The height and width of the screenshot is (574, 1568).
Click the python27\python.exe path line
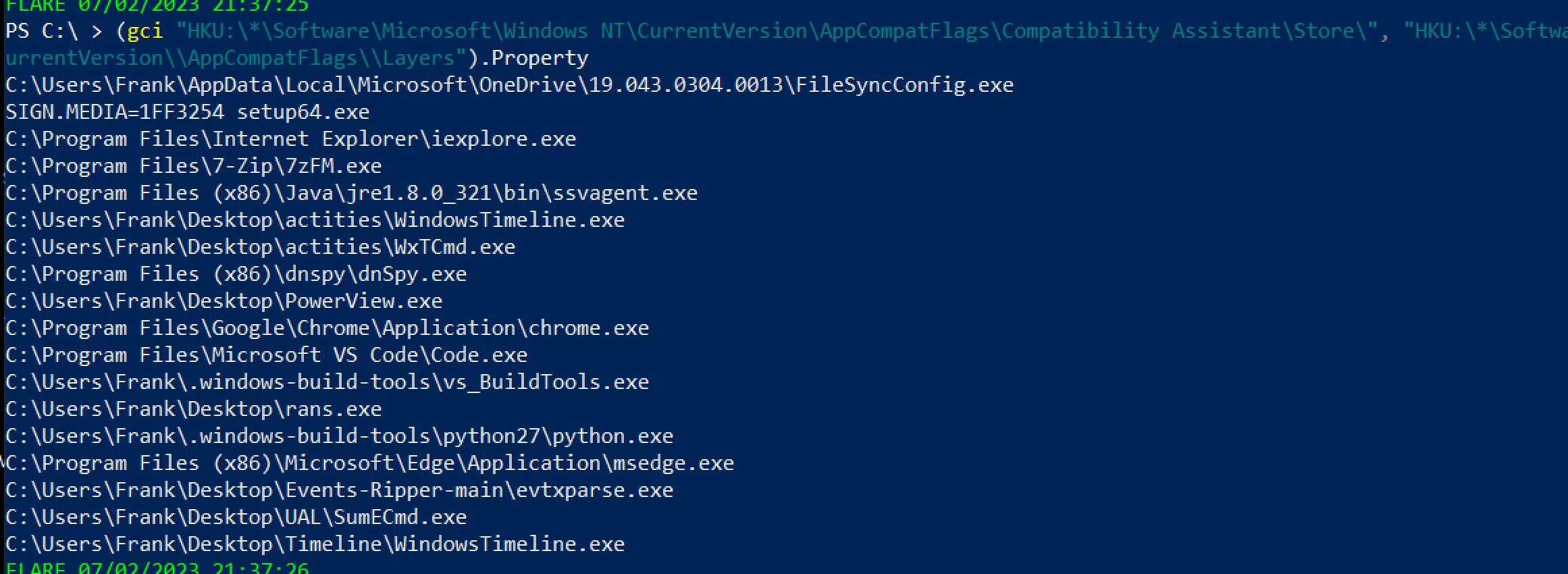coord(339,436)
